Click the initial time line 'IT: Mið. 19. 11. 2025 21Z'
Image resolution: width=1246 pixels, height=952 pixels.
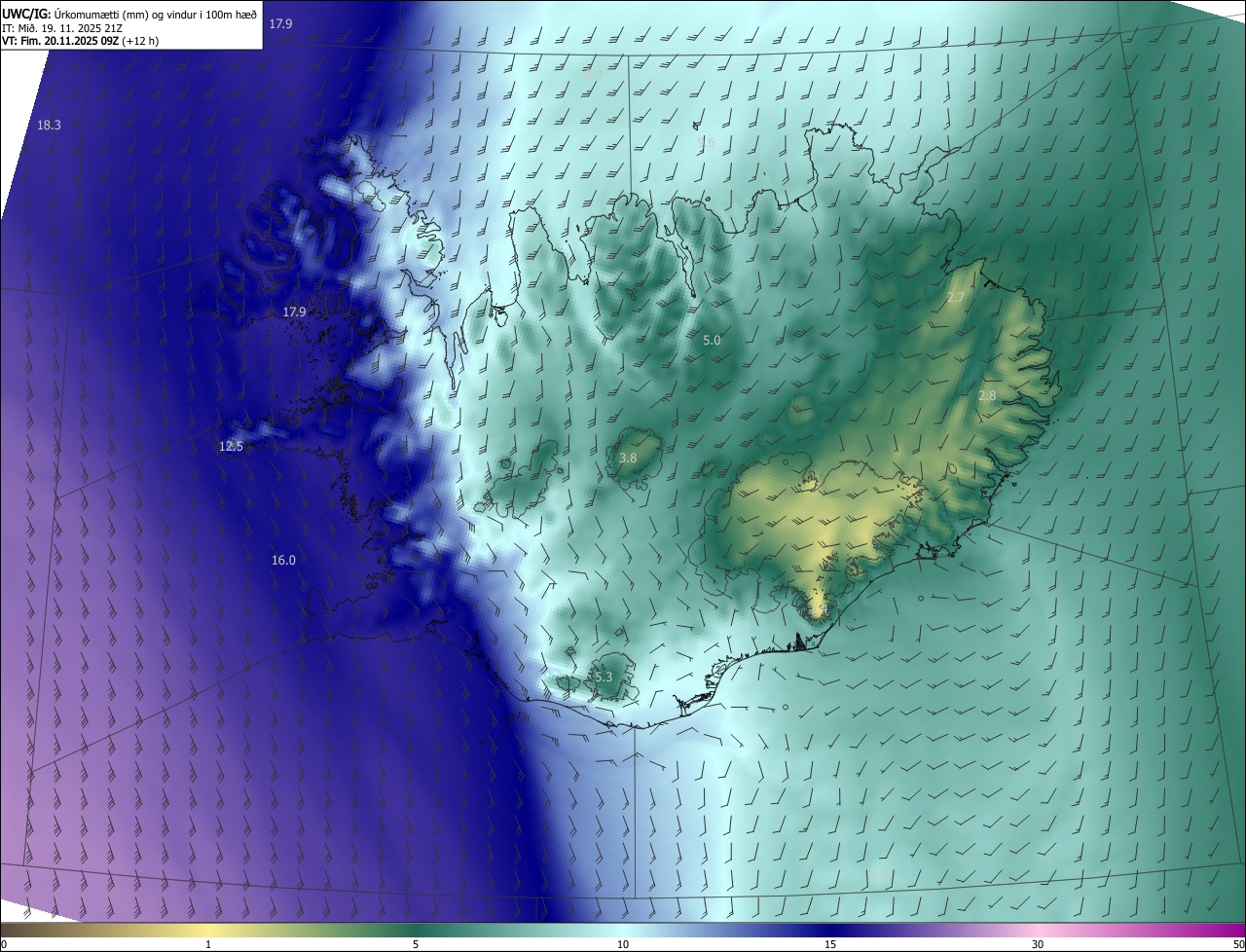61,28
